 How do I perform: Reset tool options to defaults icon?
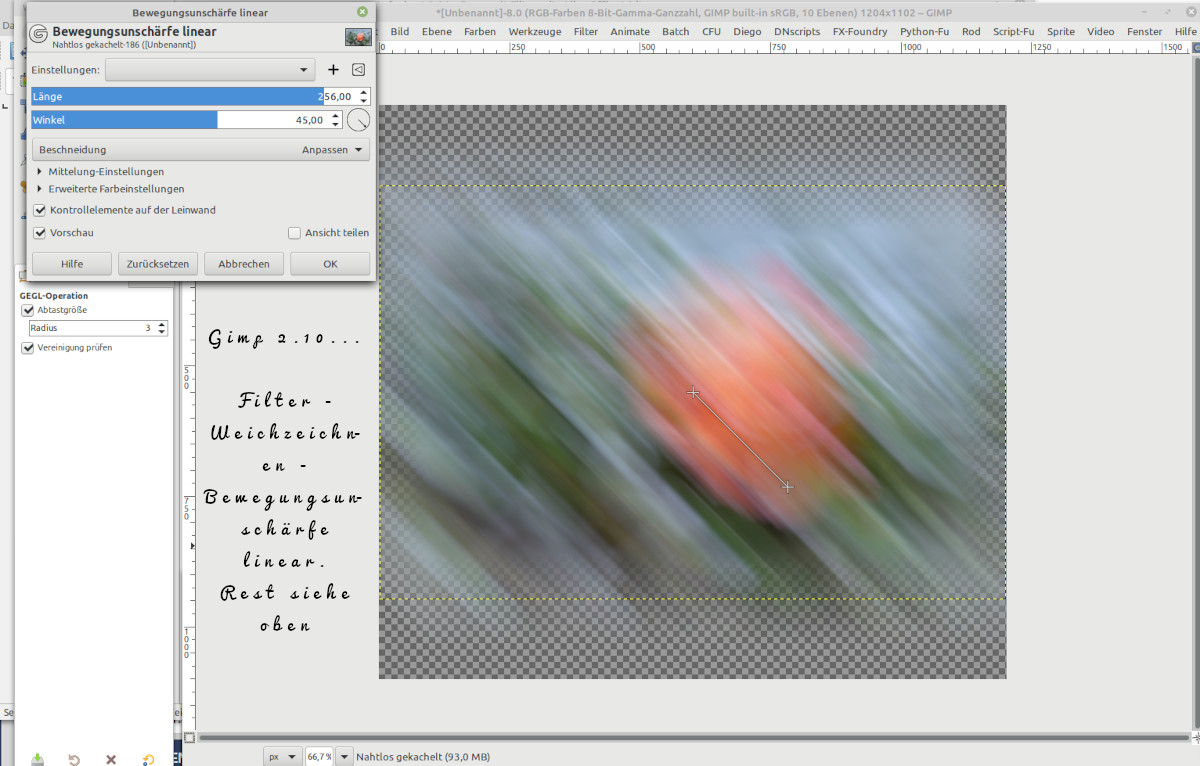148,759
